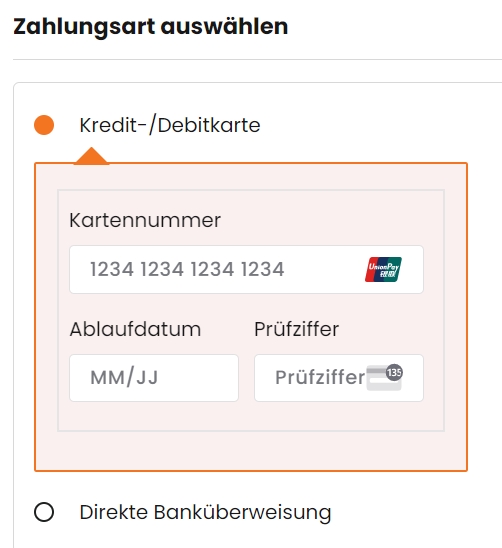
Task: Click the 135 badge on the CVC icon
Action: pyautogui.click(x=394, y=373)
